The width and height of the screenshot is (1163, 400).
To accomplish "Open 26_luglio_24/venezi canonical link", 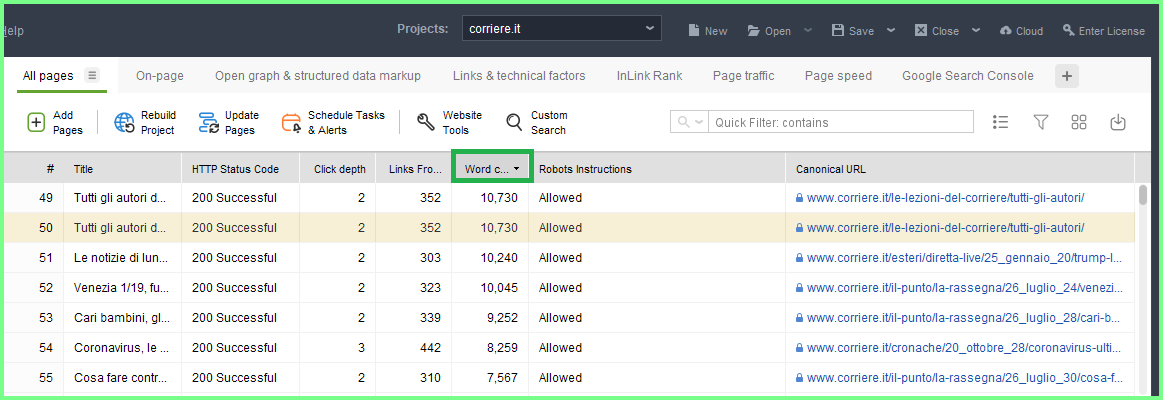I will coord(964,288).
